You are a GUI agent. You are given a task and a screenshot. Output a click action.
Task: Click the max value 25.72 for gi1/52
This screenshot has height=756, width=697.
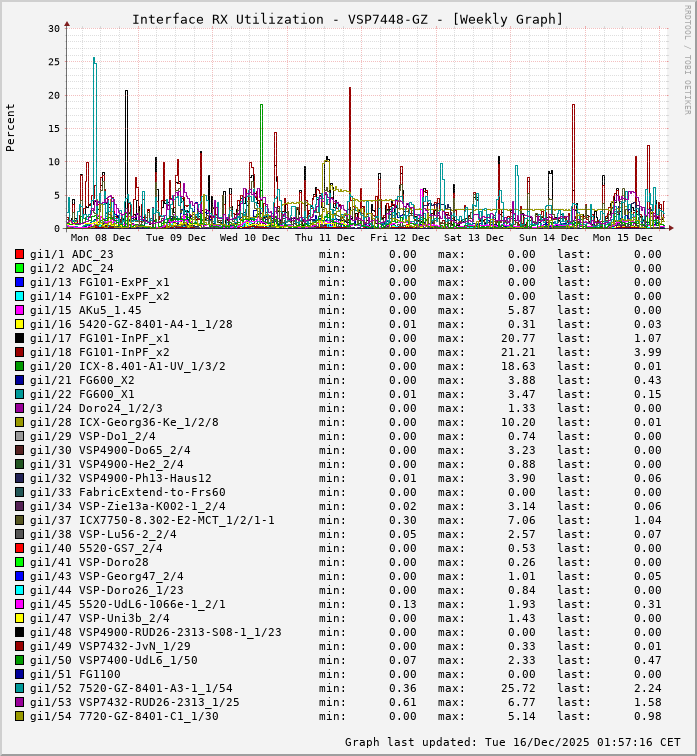point(516,688)
